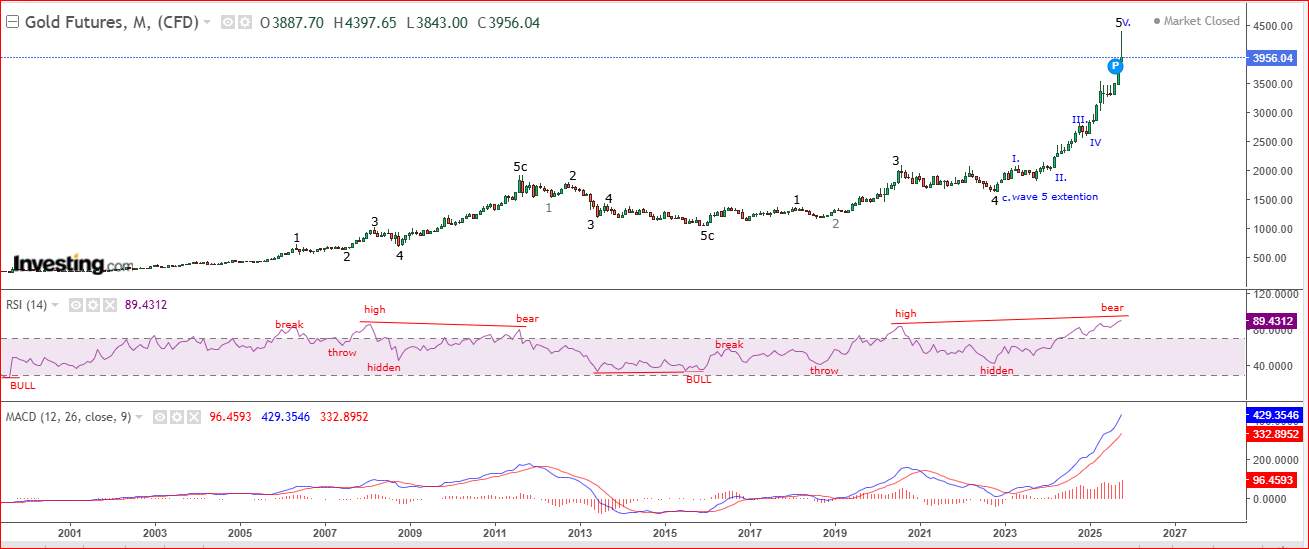Screen dimensions: 1309x549
Task: Select the 'break' label near 2006 RSI
Action: [x=289, y=325]
